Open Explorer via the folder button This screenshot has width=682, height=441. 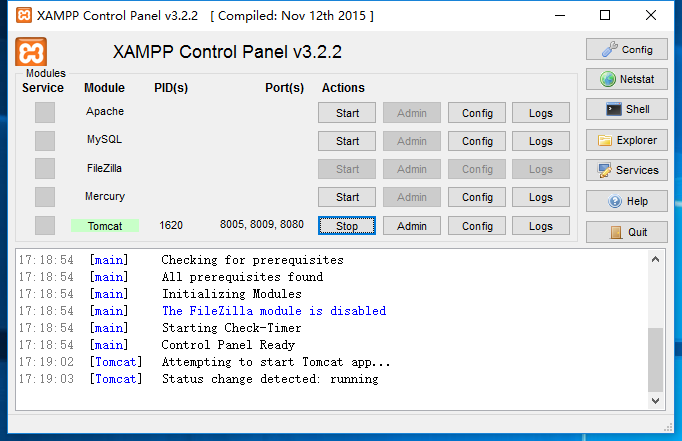click(x=626, y=140)
